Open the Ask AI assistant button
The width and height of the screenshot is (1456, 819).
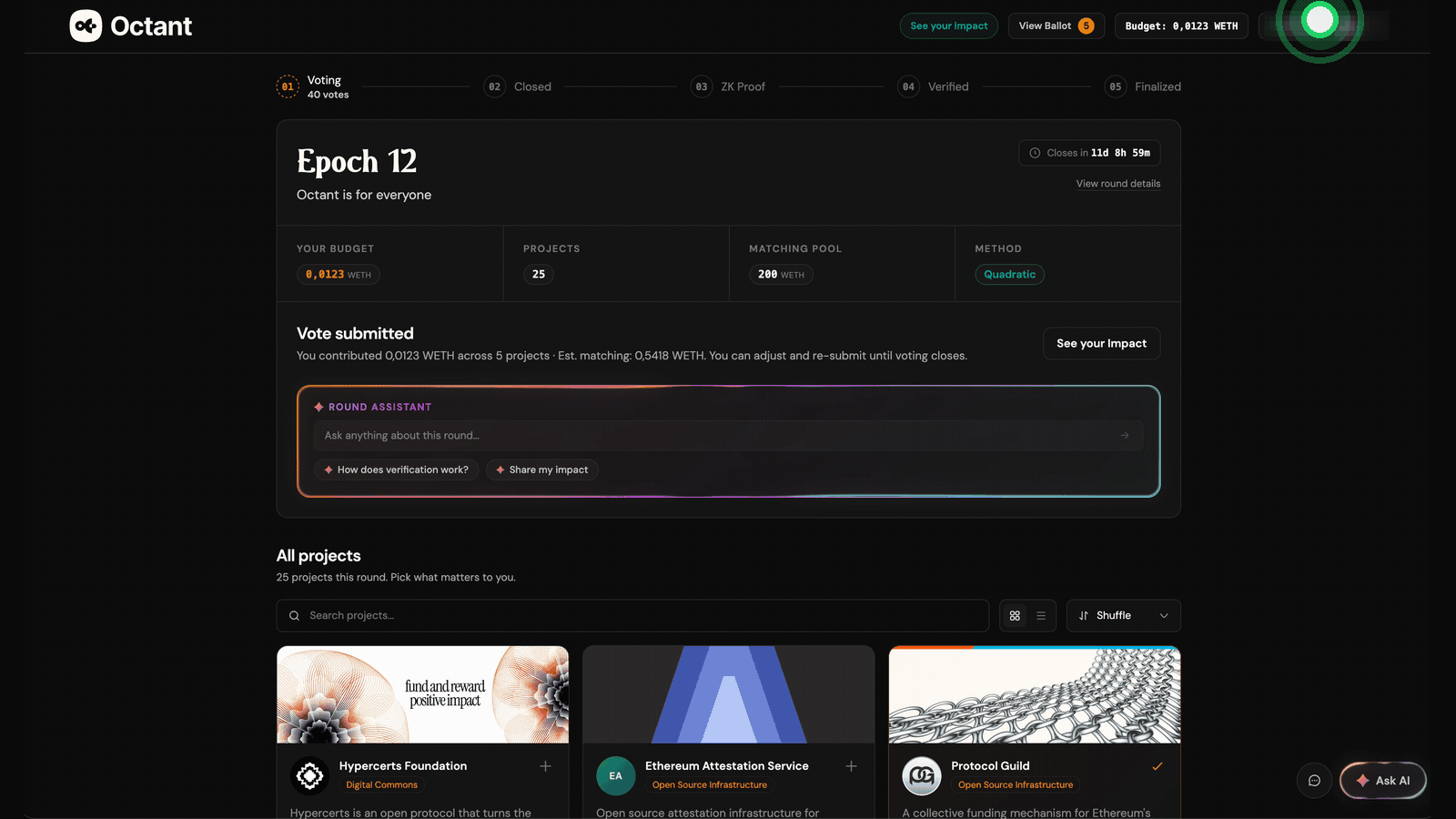(x=1382, y=780)
